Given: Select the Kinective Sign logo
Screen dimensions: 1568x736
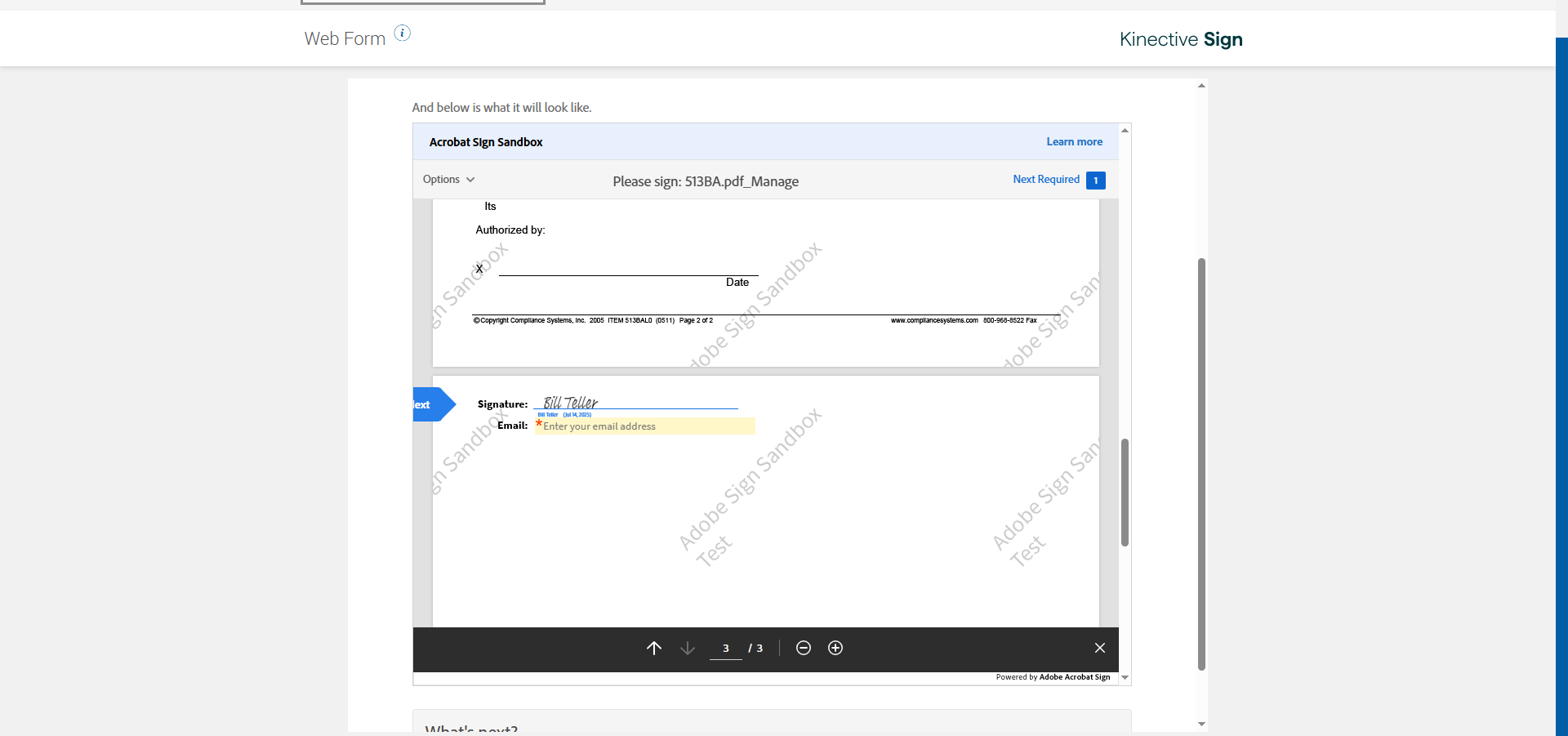Looking at the screenshot, I should pos(1181,39).
